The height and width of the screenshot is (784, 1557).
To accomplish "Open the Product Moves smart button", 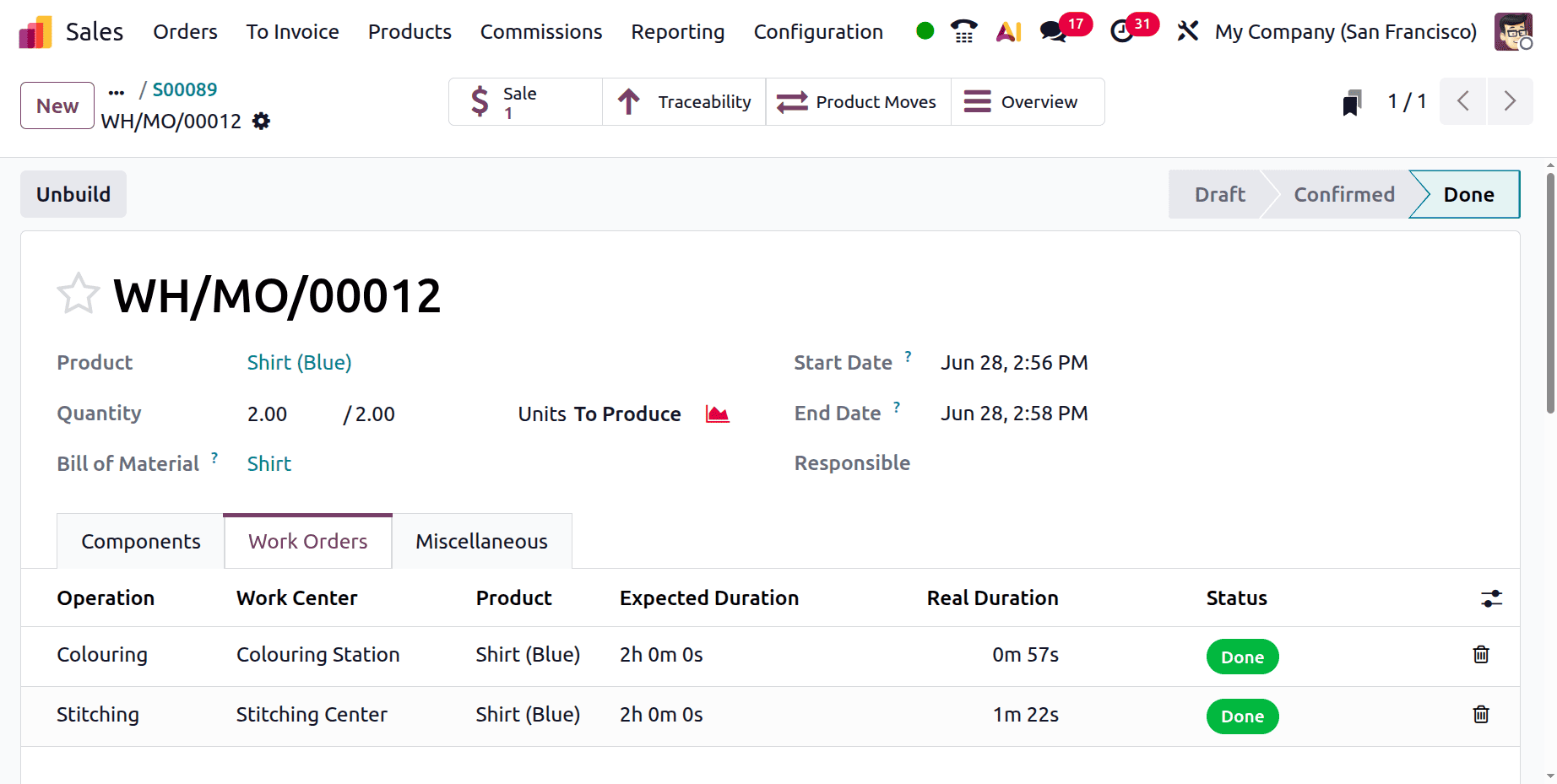I will click(858, 102).
